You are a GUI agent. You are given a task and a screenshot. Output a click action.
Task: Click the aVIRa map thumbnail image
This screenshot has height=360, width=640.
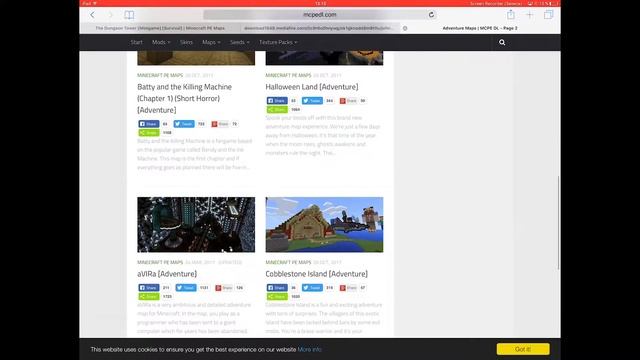click(x=196, y=224)
